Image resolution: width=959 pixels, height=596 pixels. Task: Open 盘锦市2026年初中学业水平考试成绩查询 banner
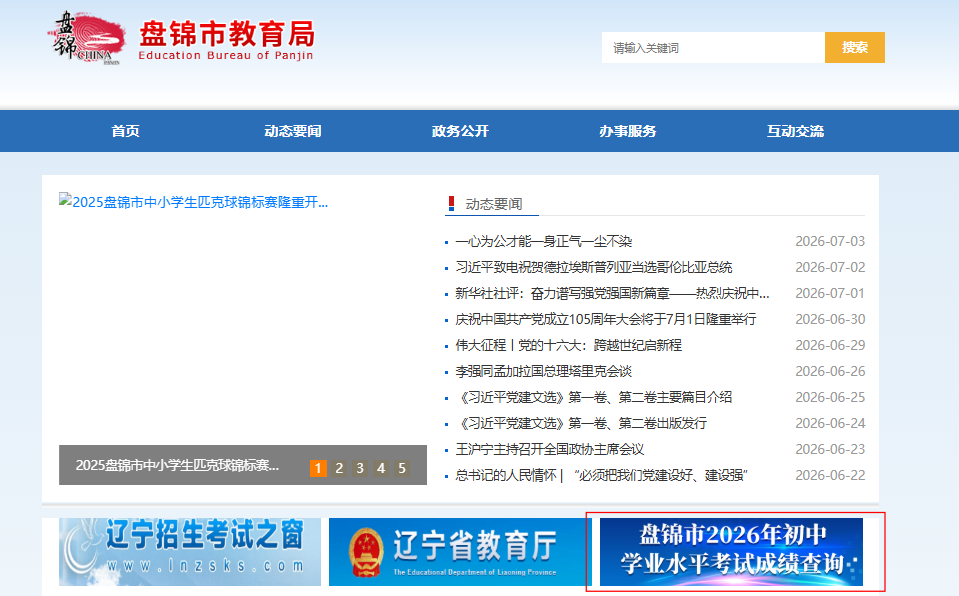click(731, 552)
